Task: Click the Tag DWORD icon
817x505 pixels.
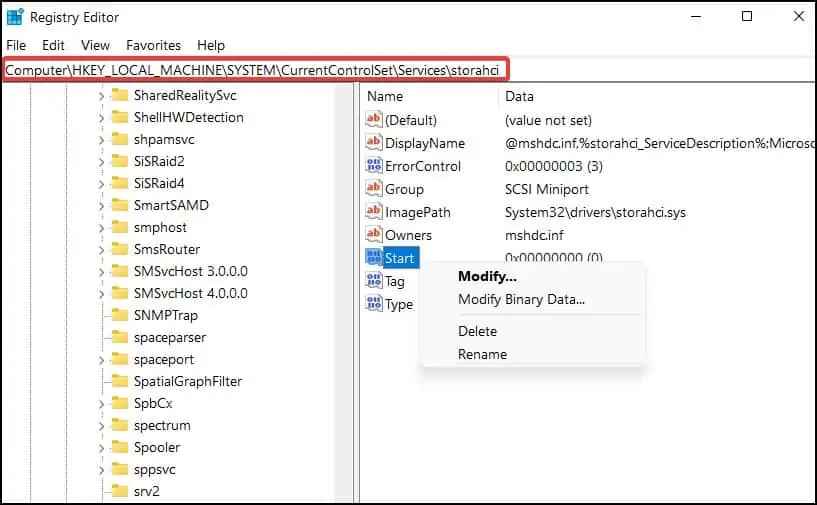Action: (374, 280)
